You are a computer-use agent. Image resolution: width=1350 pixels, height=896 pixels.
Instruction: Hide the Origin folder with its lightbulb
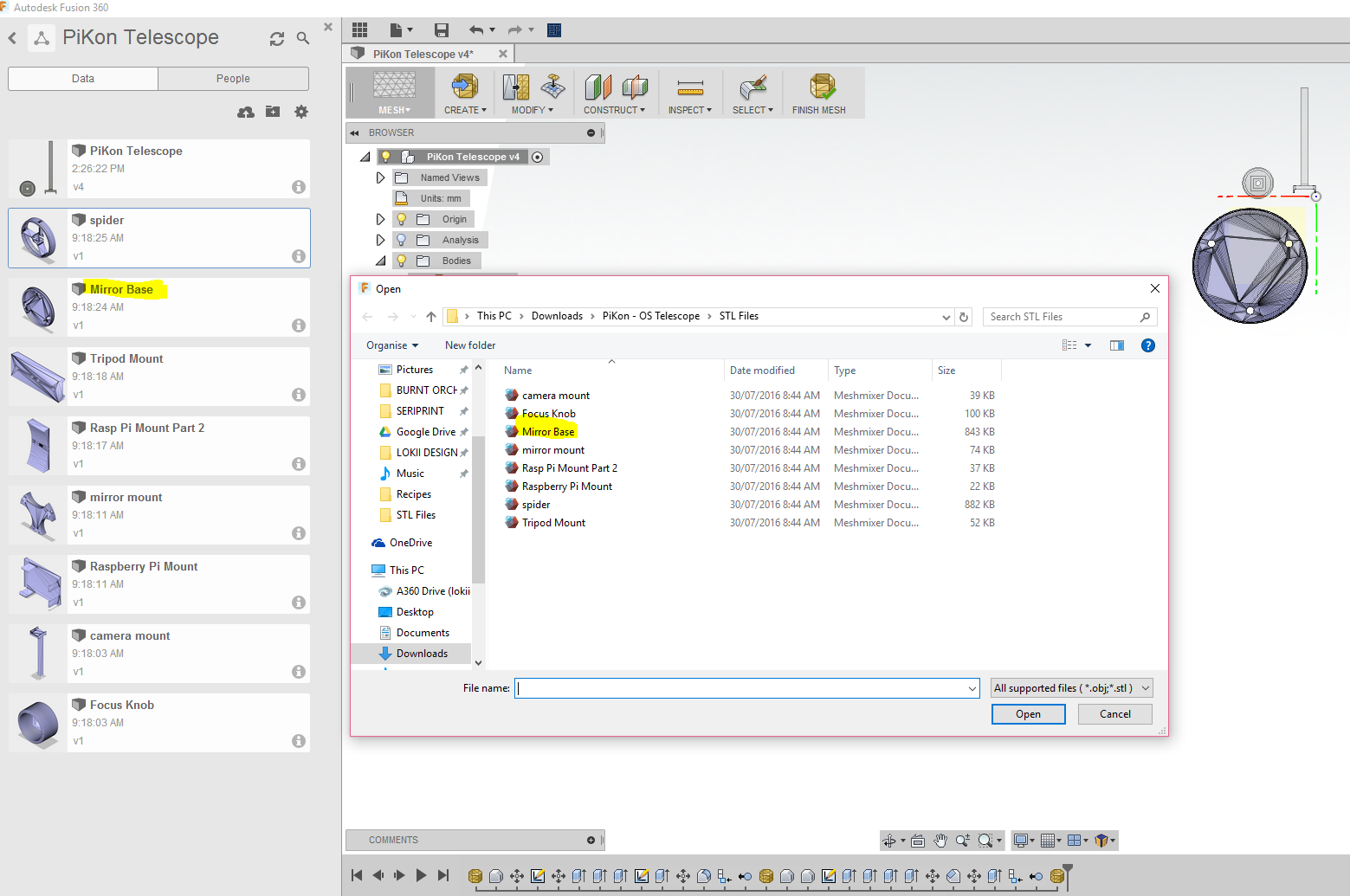(401, 218)
